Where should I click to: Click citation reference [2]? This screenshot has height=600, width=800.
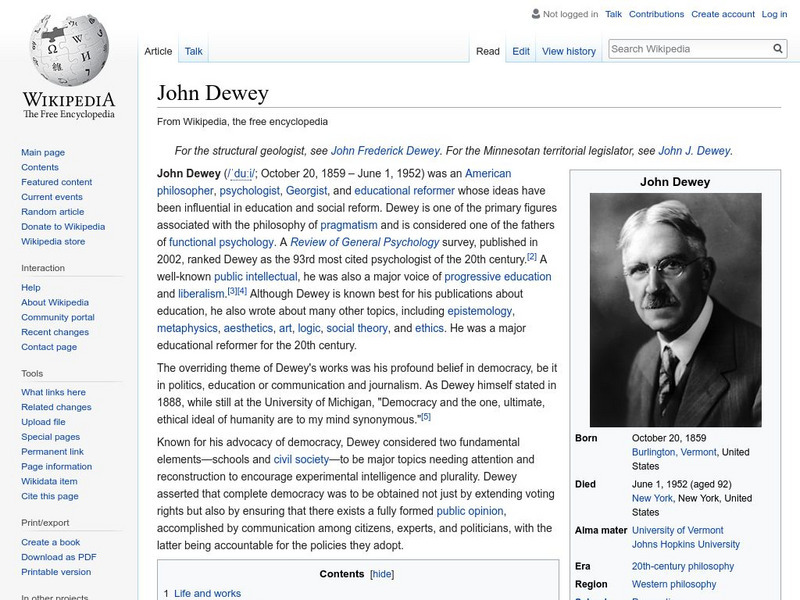532,257
